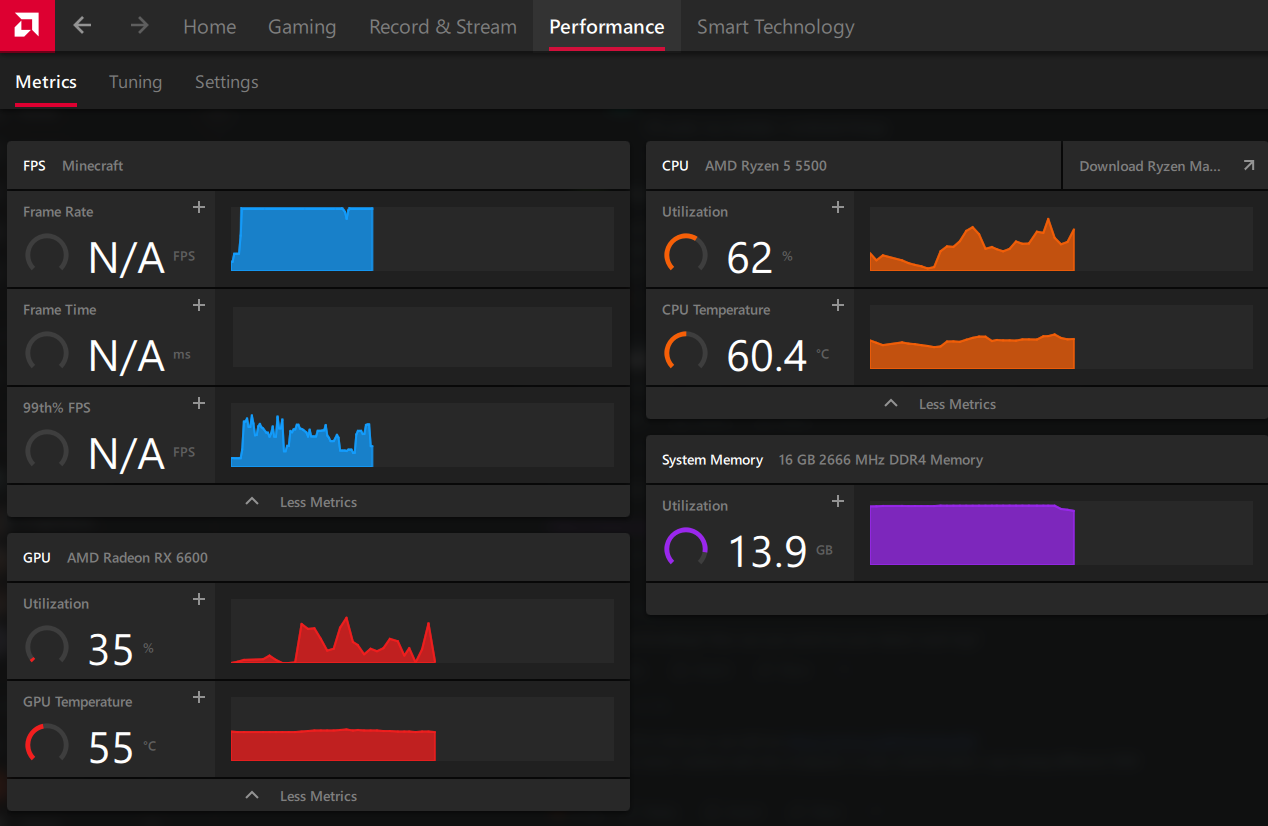This screenshot has height=826, width=1268.
Task: Click the 16 GB 2666 MHz DDR4 label
Action: coord(881,460)
